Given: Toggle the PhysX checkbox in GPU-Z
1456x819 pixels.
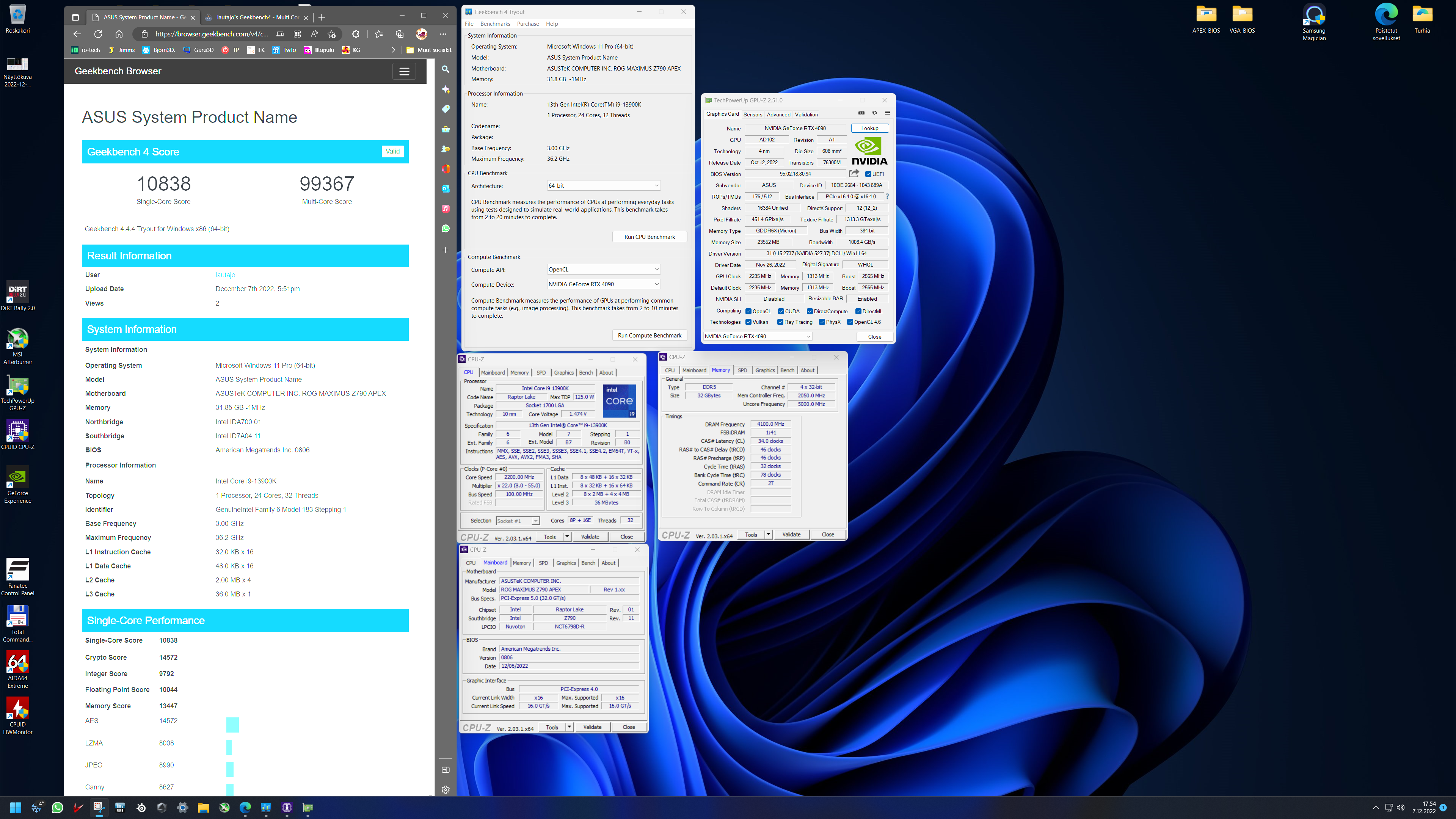Looking at the screenshot, I should tap(822, 322).
